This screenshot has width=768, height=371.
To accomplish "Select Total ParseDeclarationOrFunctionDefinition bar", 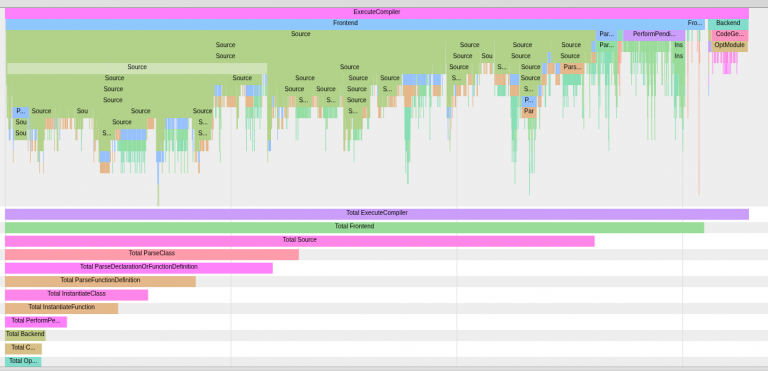I will 139,268.
